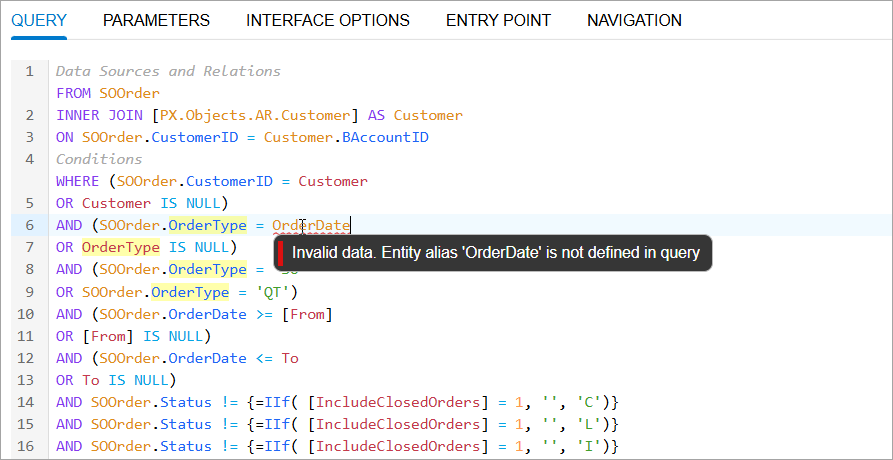Click line number 10 in the gutter

pos(29,313)
